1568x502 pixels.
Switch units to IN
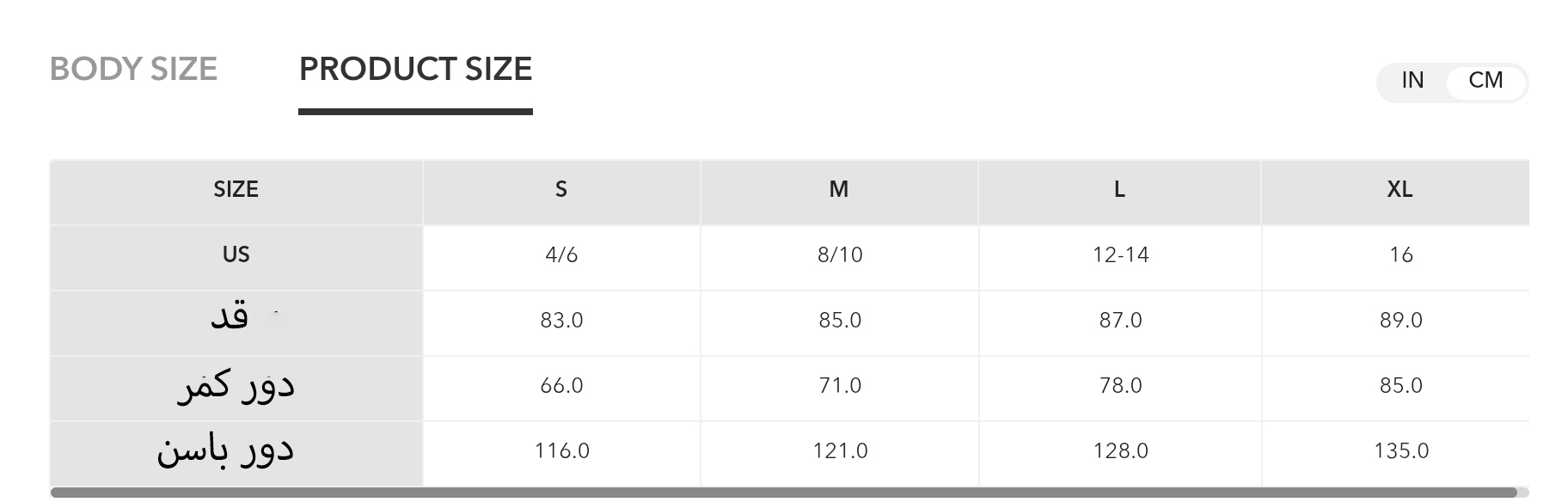(1412, 81)
